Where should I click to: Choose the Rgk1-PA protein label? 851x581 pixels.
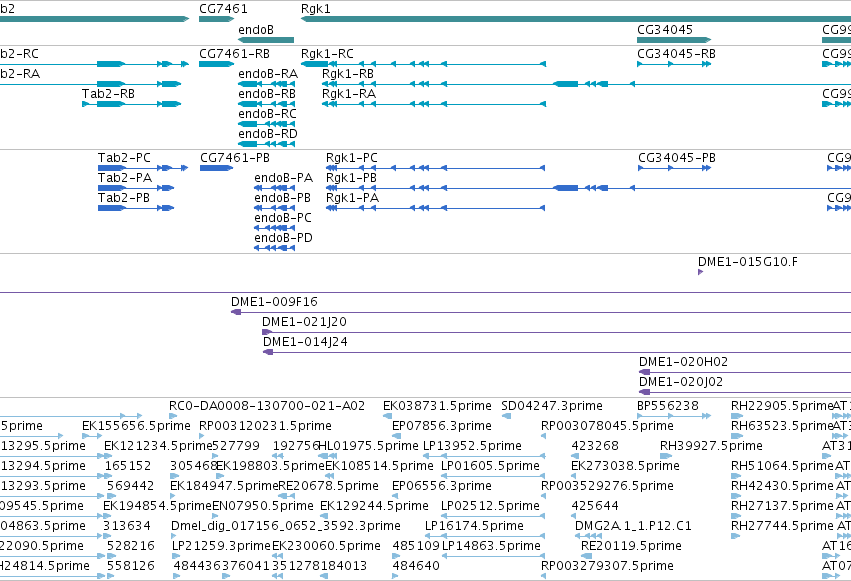(x=352, y=198)
